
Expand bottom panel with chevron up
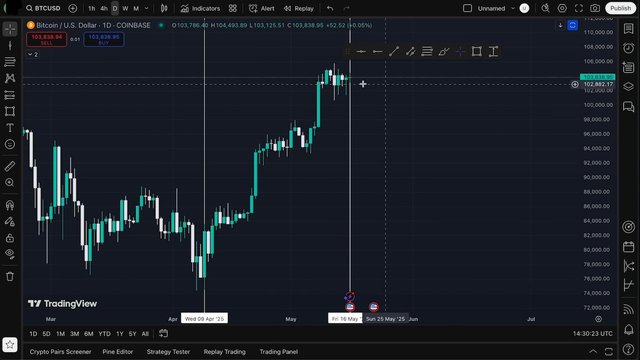[593, 351]
